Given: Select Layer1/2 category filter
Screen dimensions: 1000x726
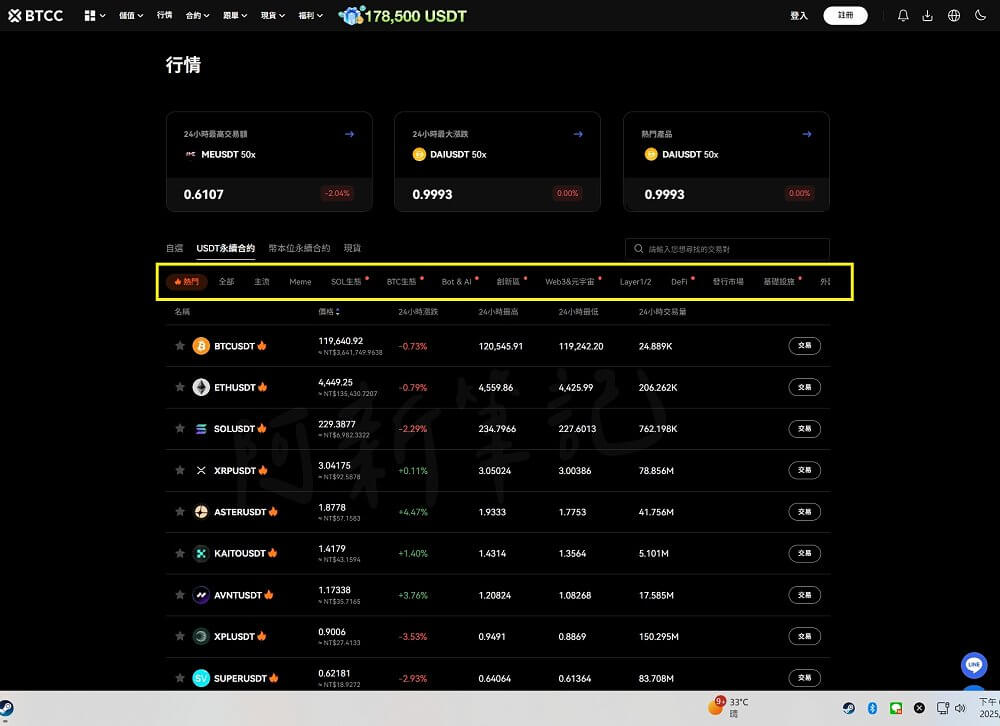Looking at the screenshot, I should (x=635, y=281).
